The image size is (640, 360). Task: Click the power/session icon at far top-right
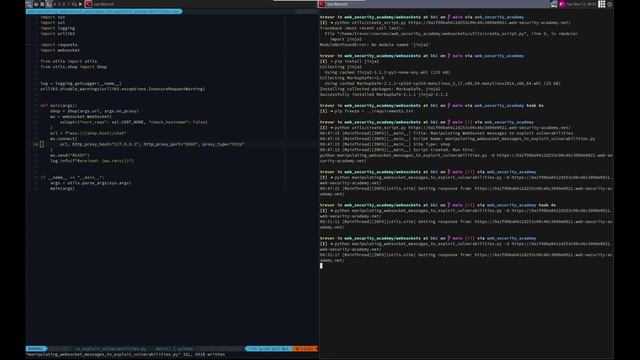point(610,4)
